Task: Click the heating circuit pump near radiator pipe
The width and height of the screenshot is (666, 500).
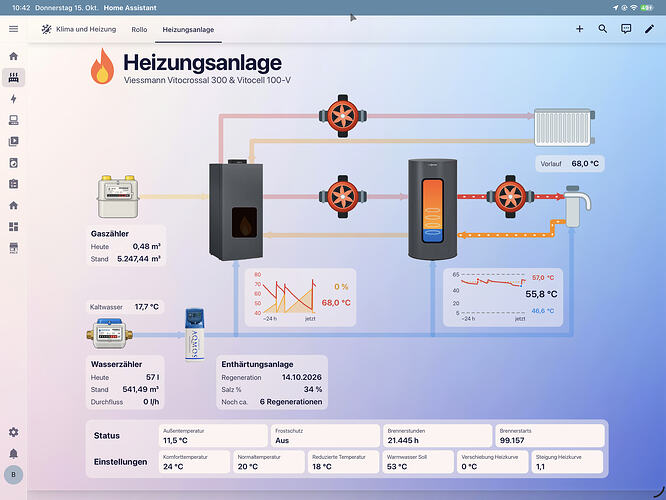Action: [343, 116]
